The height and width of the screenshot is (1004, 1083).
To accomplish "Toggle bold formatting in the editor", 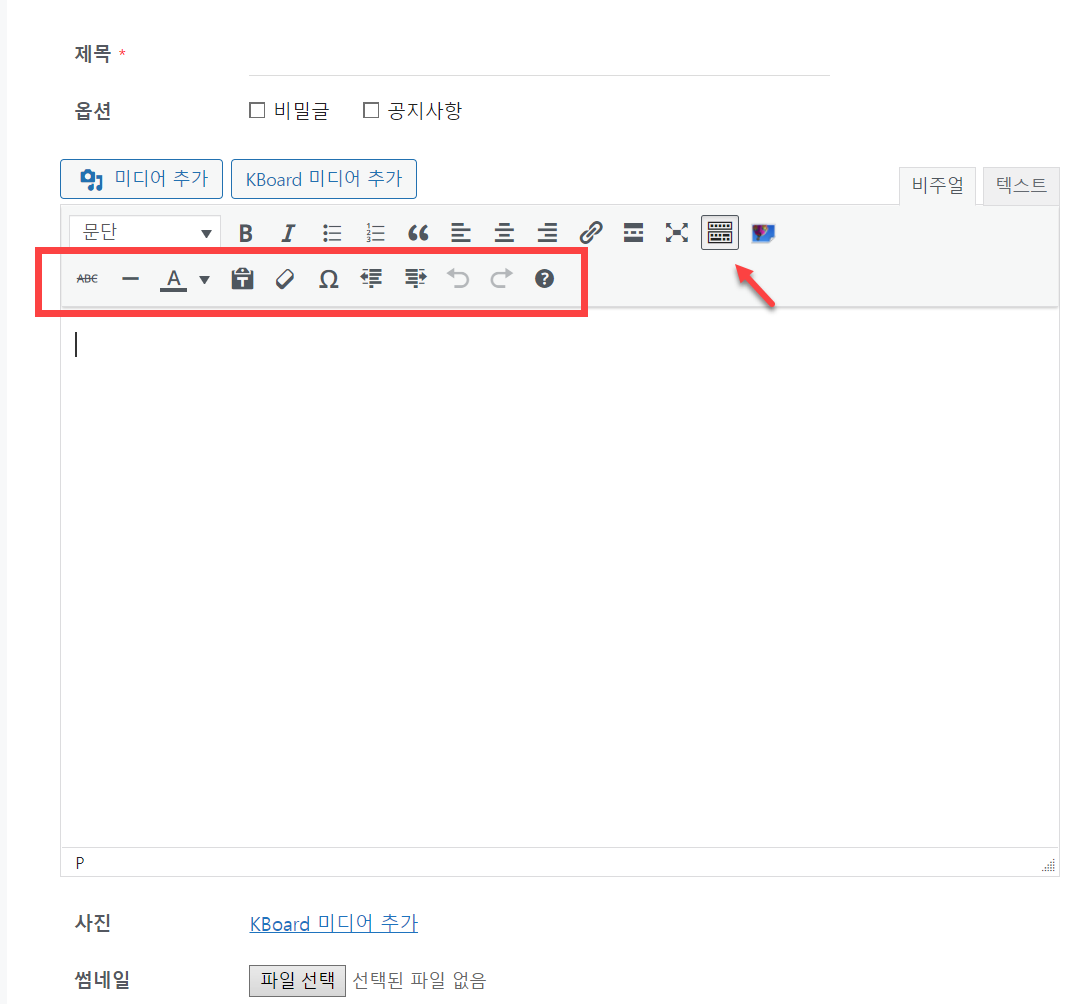I will 245,232.
